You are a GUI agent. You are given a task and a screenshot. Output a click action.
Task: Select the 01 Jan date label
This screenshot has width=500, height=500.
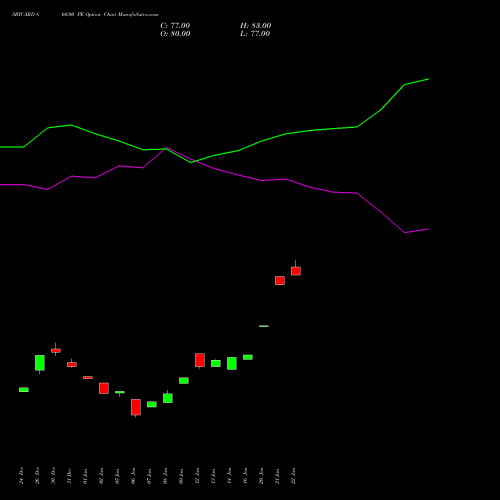pyautogui.click(x=86, y=476)
